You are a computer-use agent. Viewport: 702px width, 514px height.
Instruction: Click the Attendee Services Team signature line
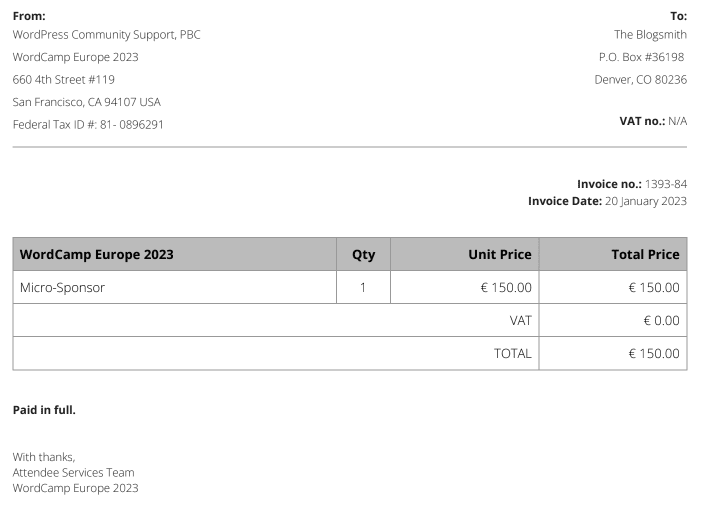[x=73, y=472]
